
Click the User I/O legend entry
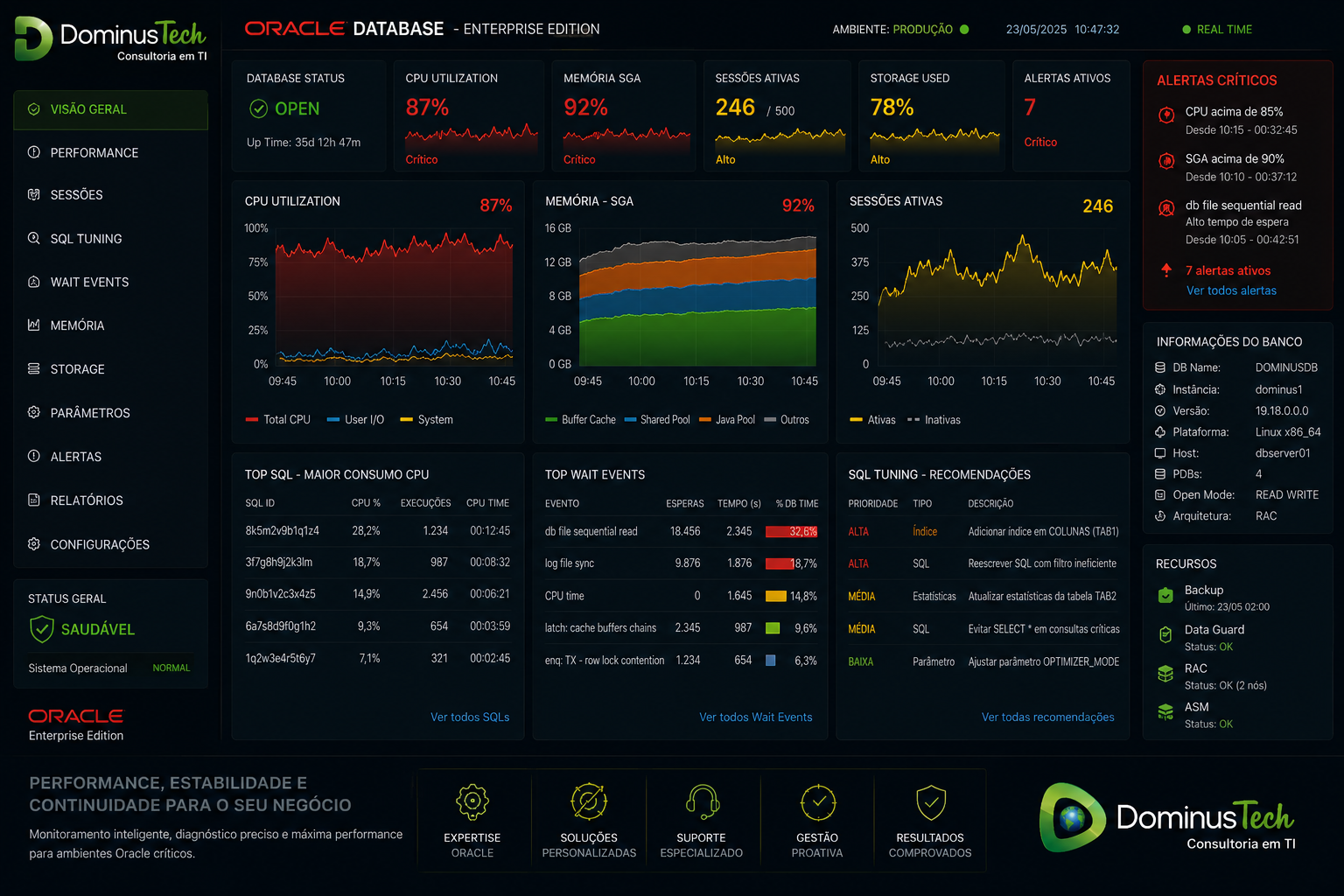355,420
